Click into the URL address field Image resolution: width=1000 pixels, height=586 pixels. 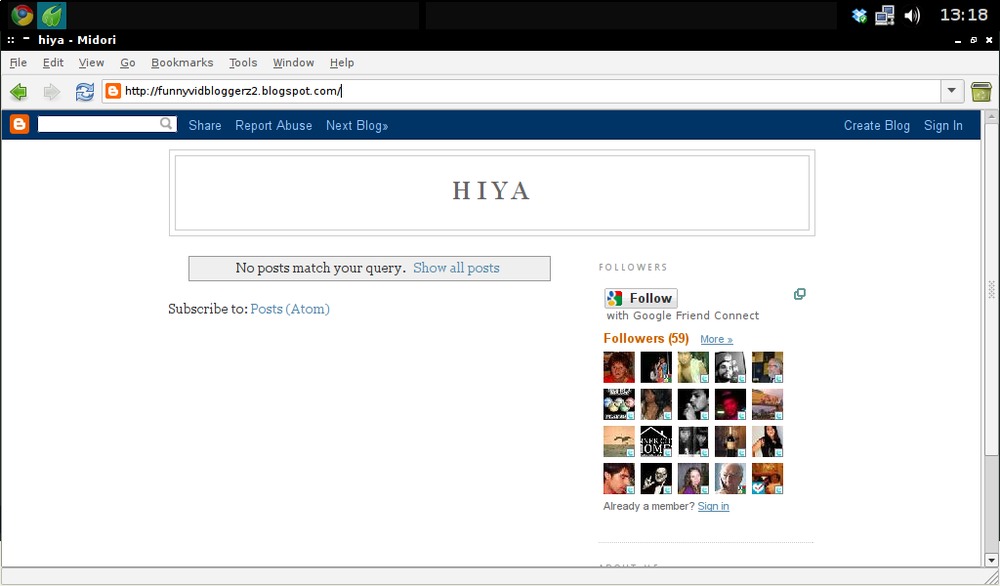pyautogui.click(x=520, y=91)
